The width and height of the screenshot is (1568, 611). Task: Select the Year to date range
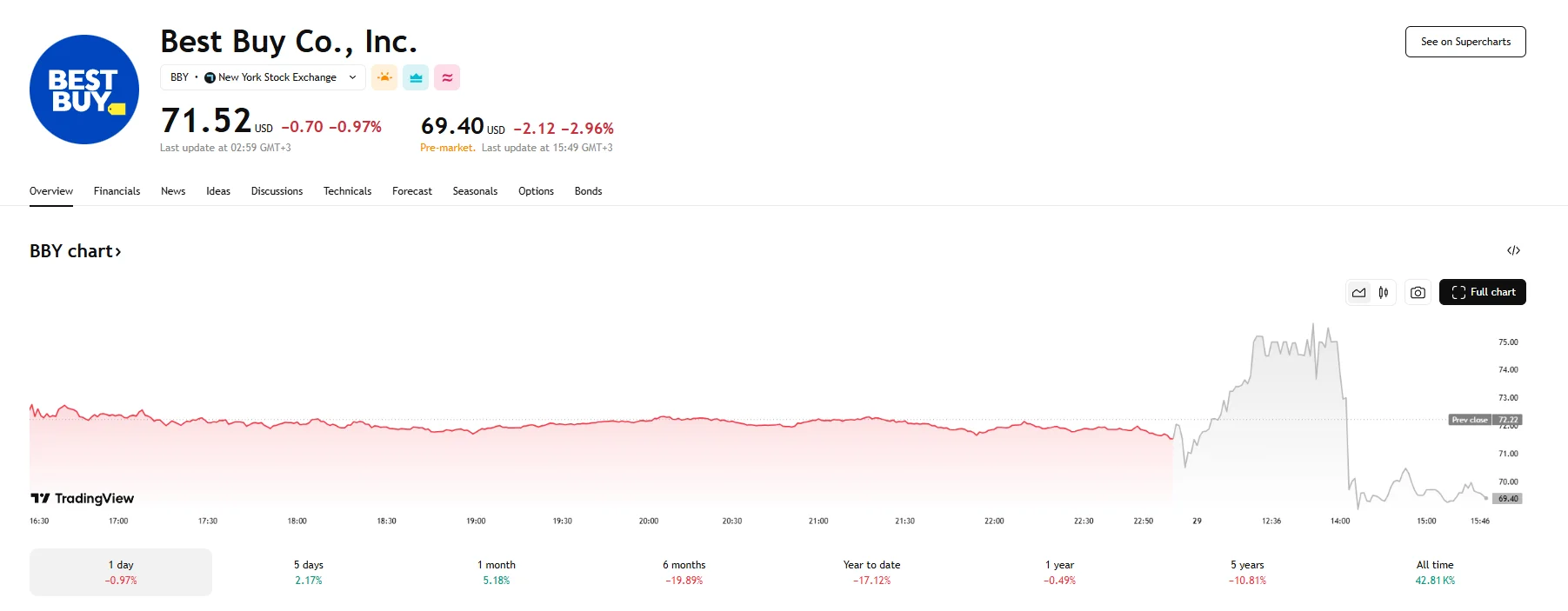[x=871, y=572]
